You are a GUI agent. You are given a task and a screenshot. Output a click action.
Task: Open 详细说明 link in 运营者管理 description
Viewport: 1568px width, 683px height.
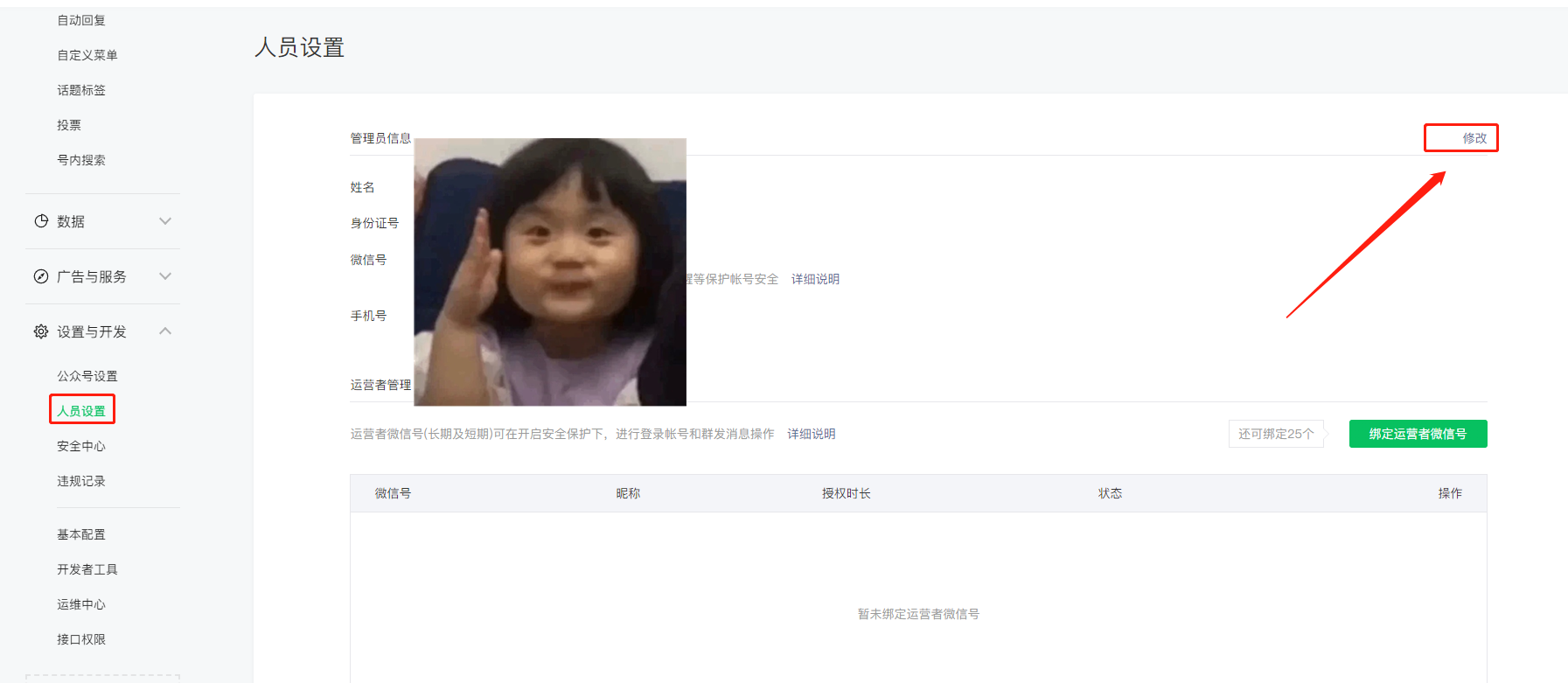coord(812,434)
